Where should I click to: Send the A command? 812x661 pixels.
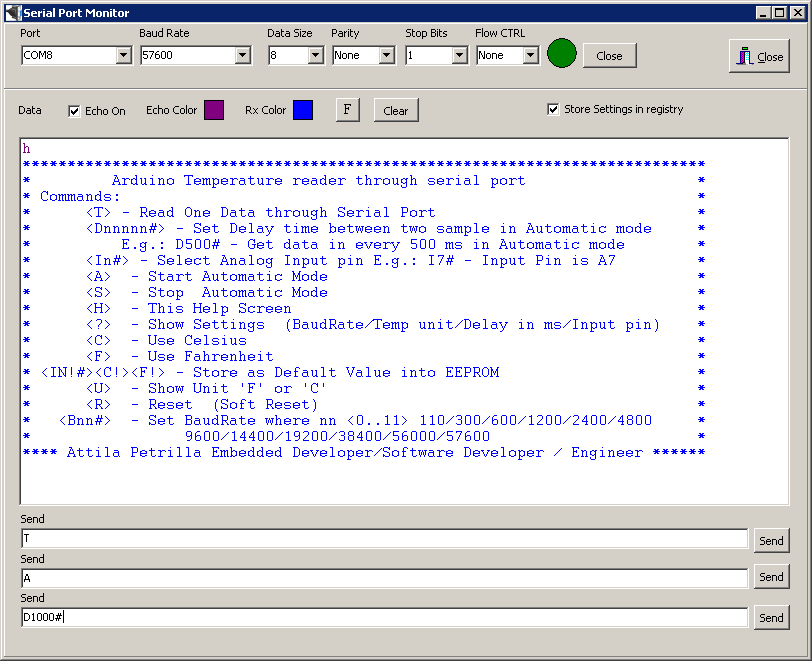click(x=771, y=577)
